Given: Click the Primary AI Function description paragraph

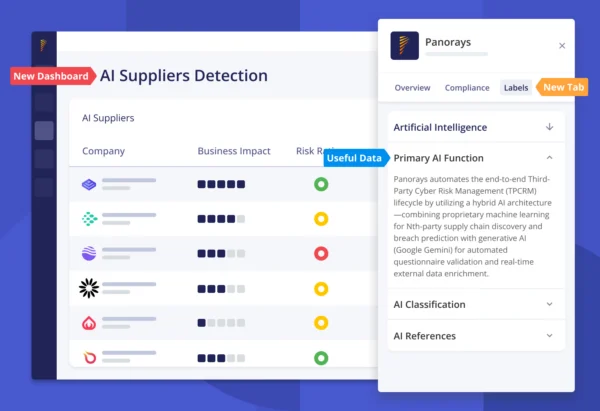Looking at the screenshot, I should pos(472,226).
